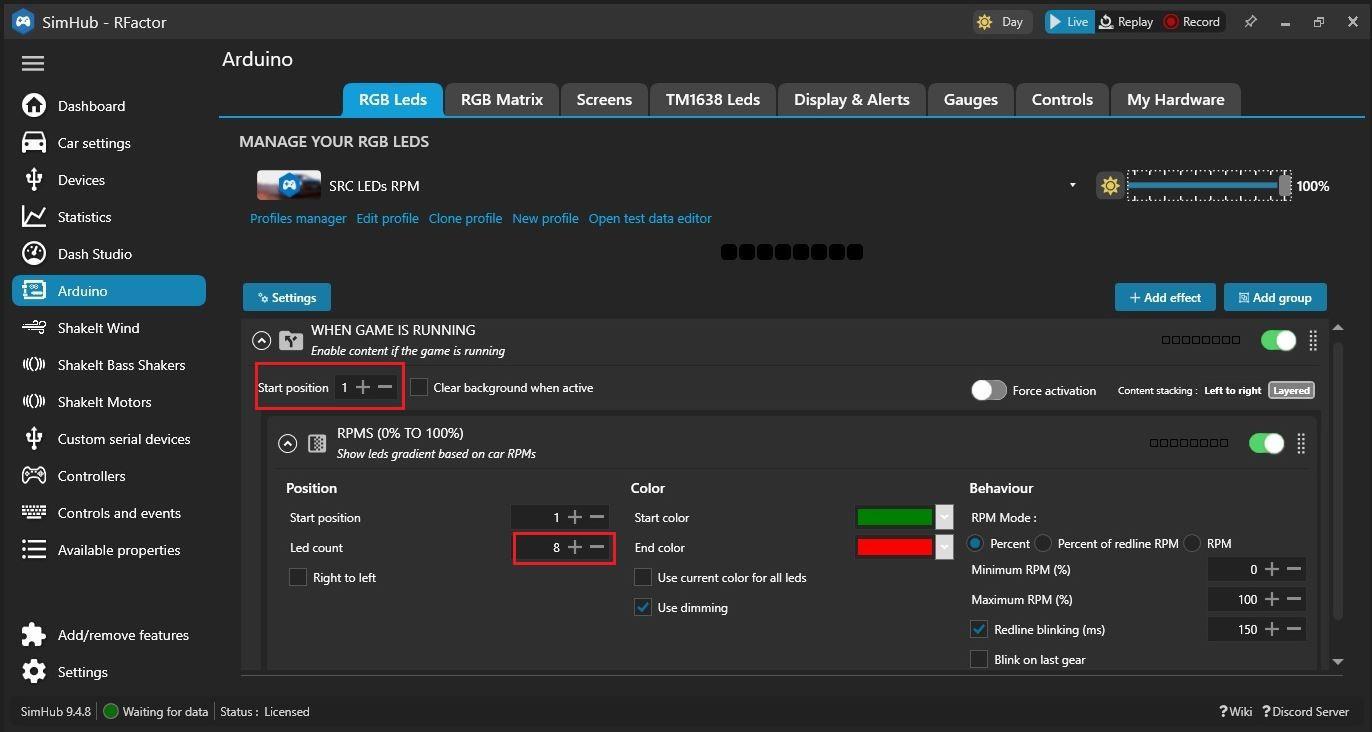Open the hamburger menu icon
The width and height of the screenshot is (1372, 732).
pyautogui.click(x=33, y=64)
